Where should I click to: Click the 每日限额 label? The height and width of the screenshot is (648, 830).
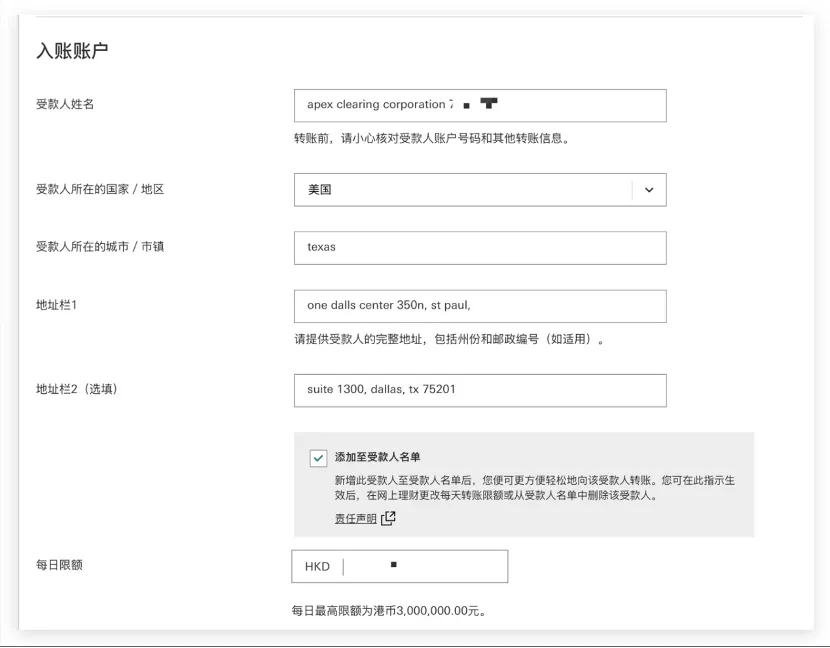click(x=59, y=565)
